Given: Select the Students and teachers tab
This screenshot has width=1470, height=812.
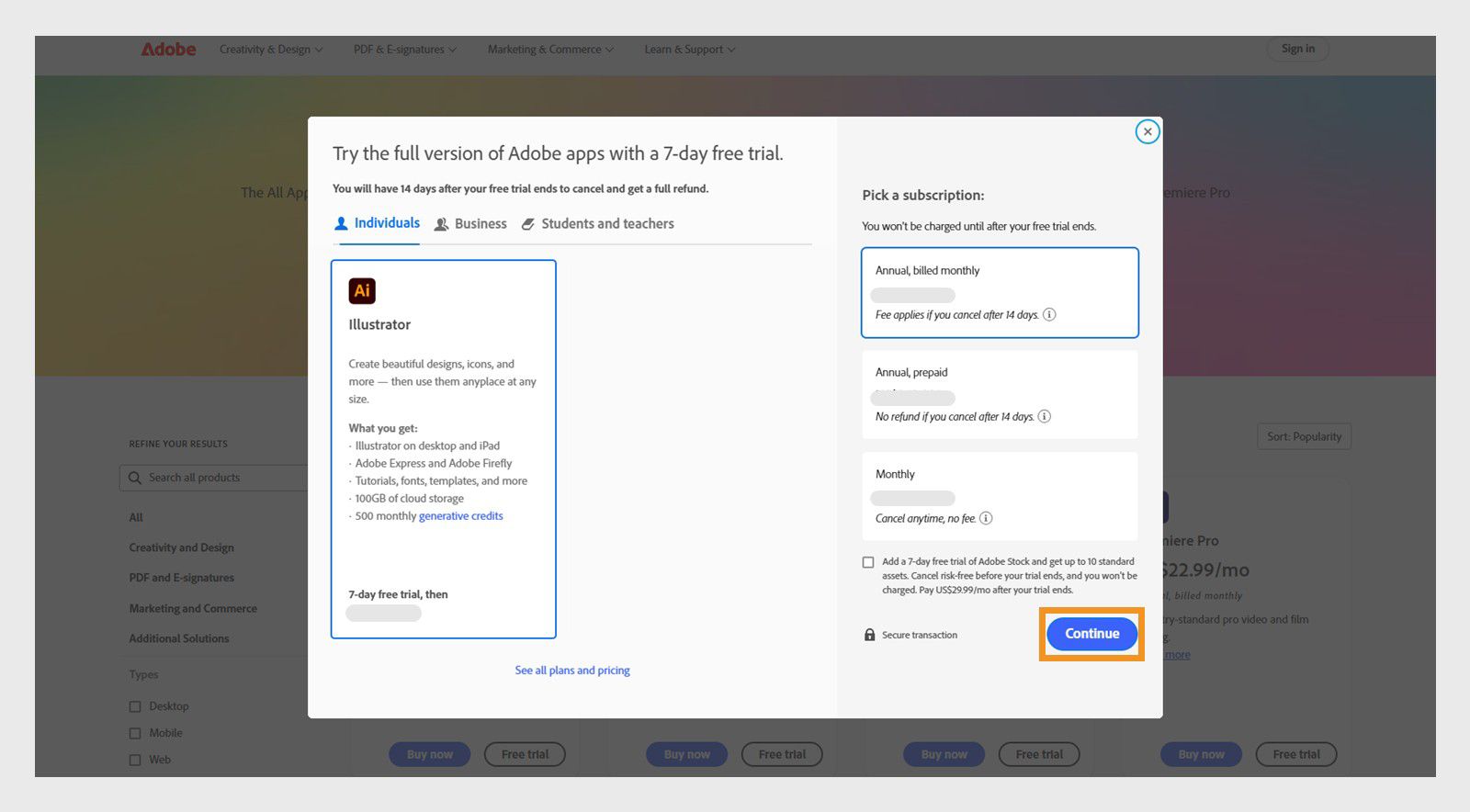Looking at the screenshot, I should [x=597, y=224].
